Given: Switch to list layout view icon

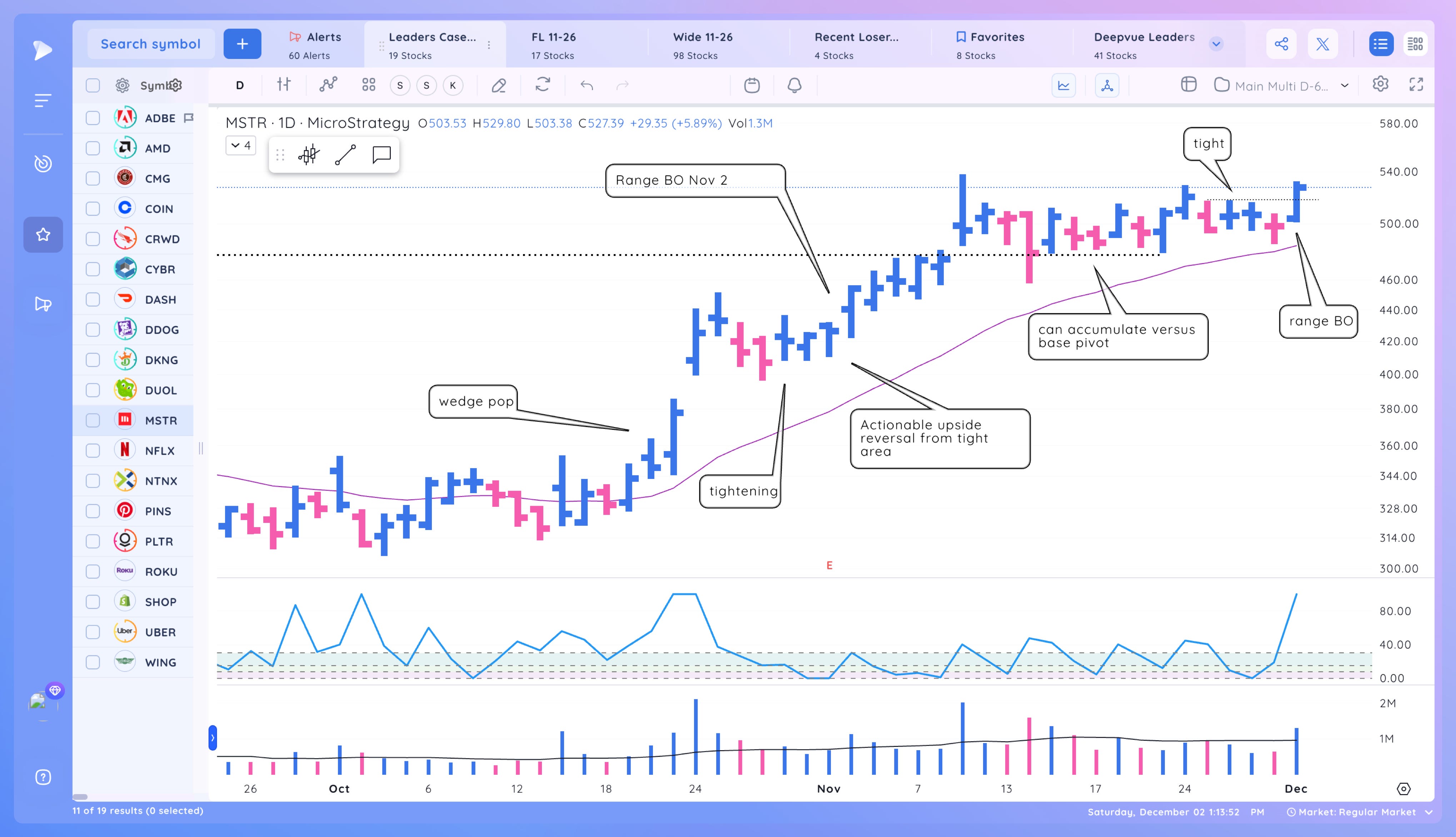Looking at the screenshot, I should point(1381,44).
